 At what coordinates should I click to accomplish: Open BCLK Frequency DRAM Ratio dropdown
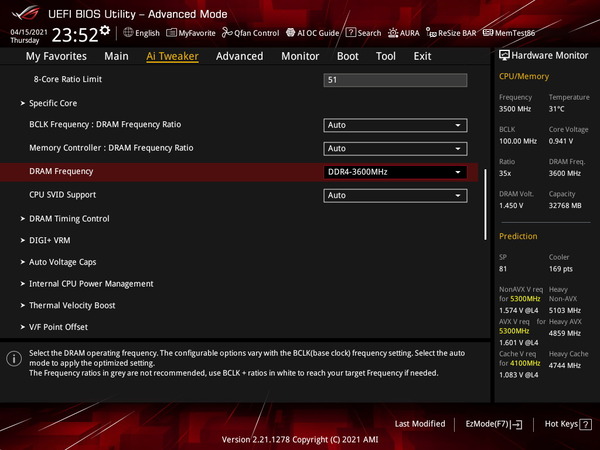click(x=395, y=125)
